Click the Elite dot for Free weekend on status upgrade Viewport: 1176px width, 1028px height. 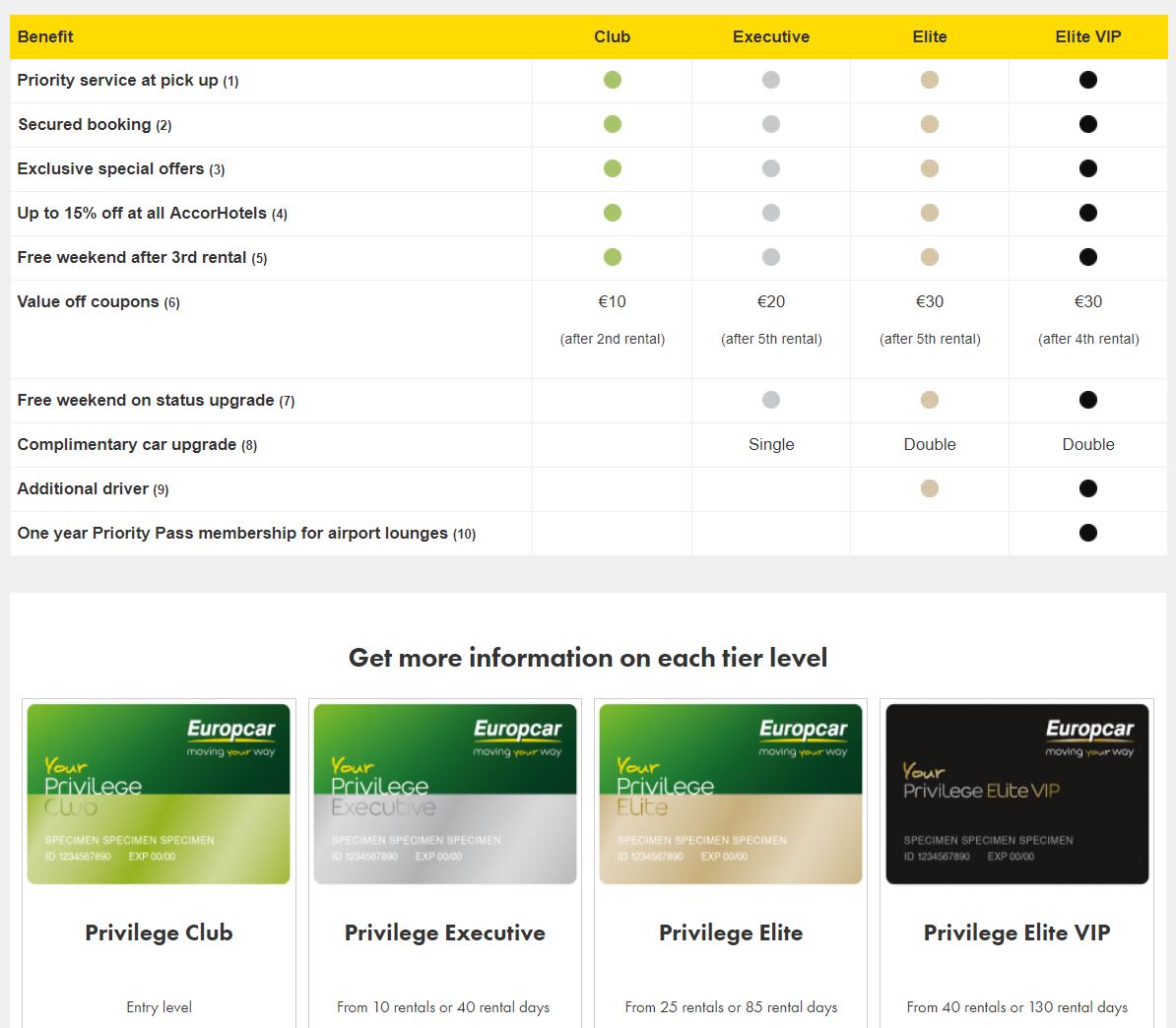929,400
